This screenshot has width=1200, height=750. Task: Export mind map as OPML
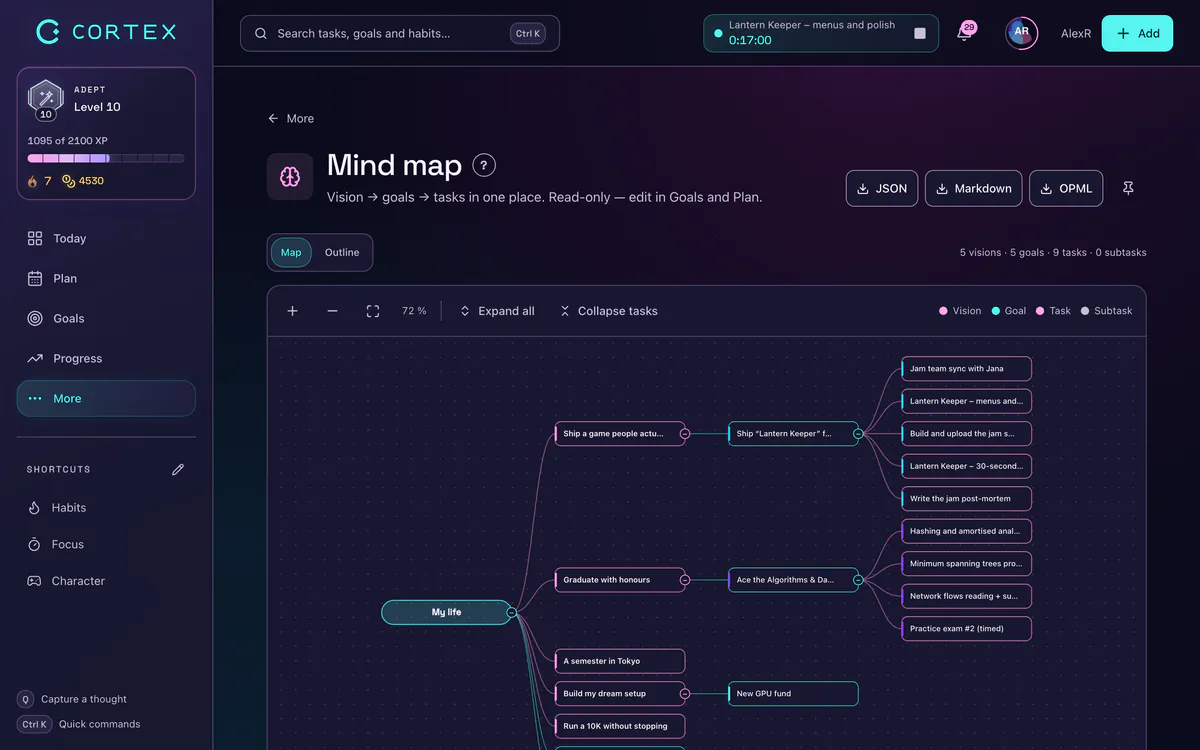click(x=1066, y=188)
